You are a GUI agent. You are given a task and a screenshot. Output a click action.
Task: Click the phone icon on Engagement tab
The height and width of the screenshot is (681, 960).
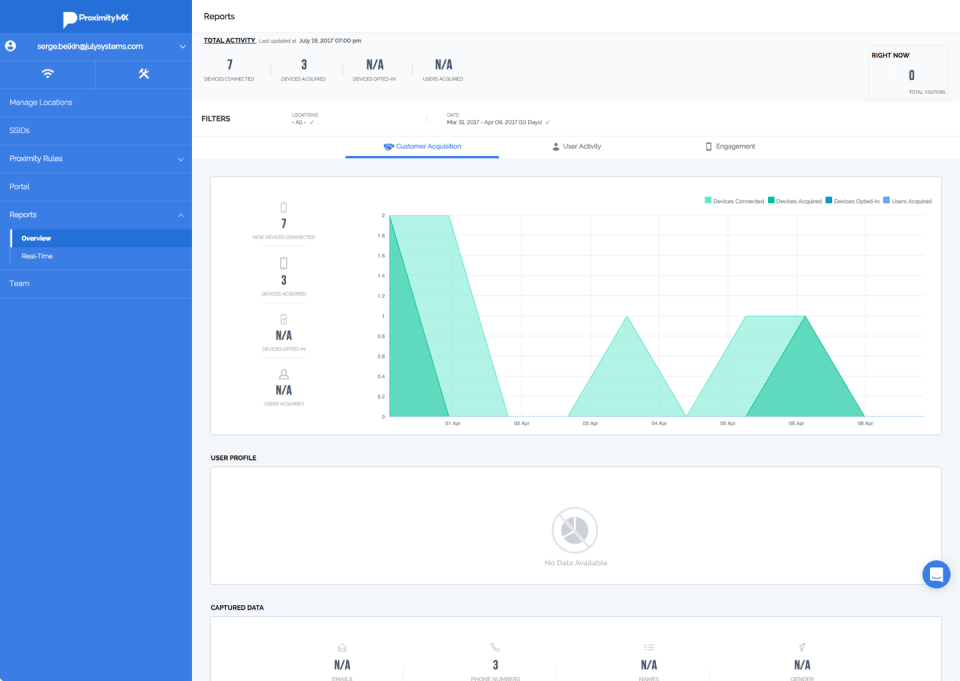(708, 147)
